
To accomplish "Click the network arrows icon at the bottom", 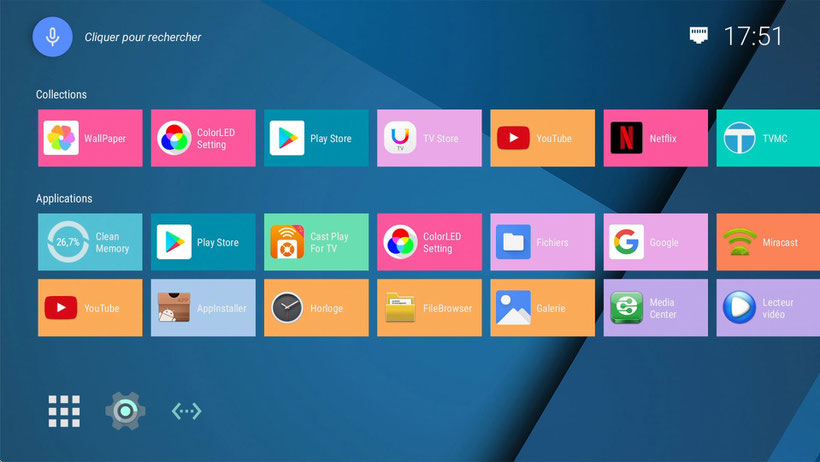I will pos(187,411).
